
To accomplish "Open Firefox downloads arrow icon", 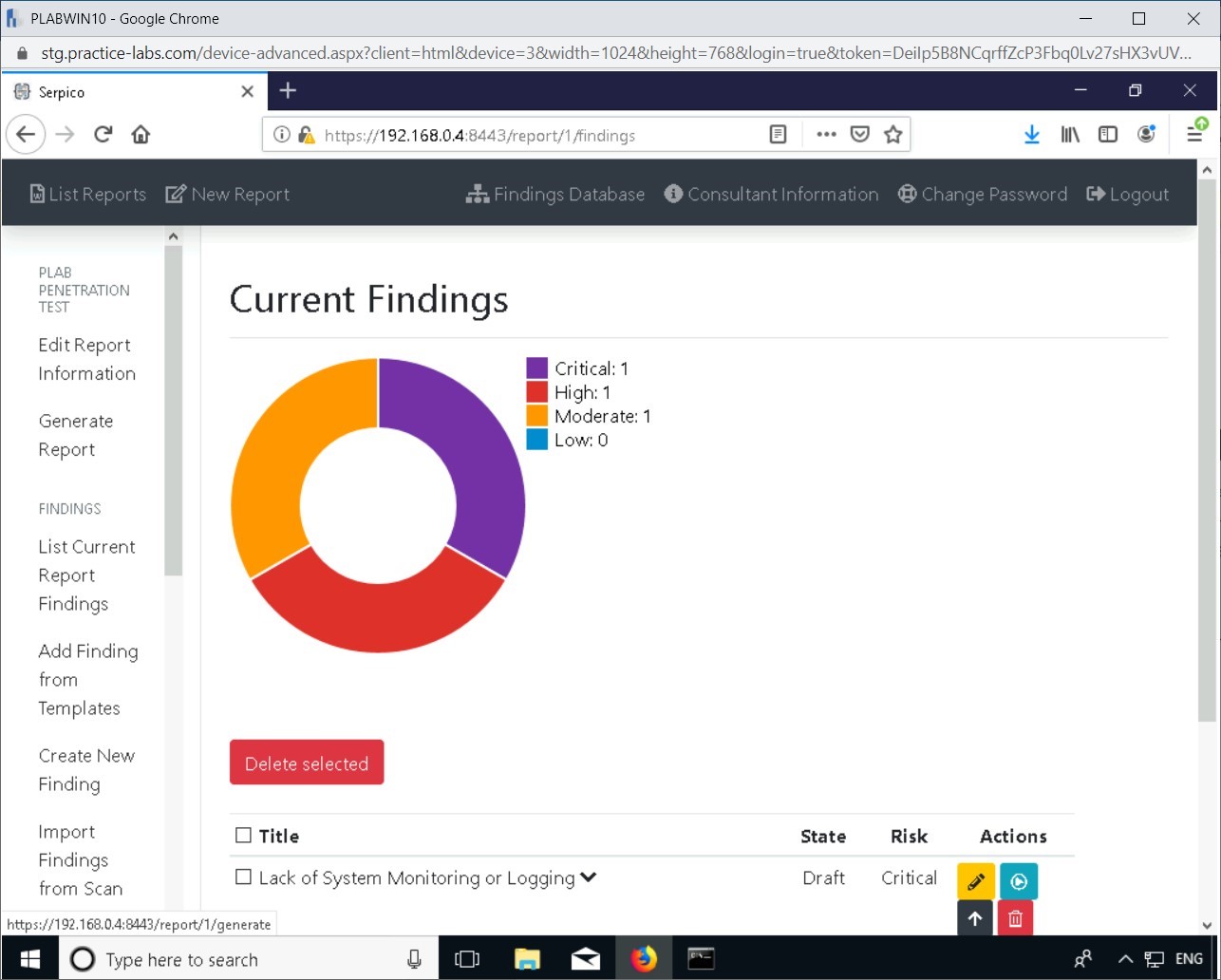I will click(1032, 135).
